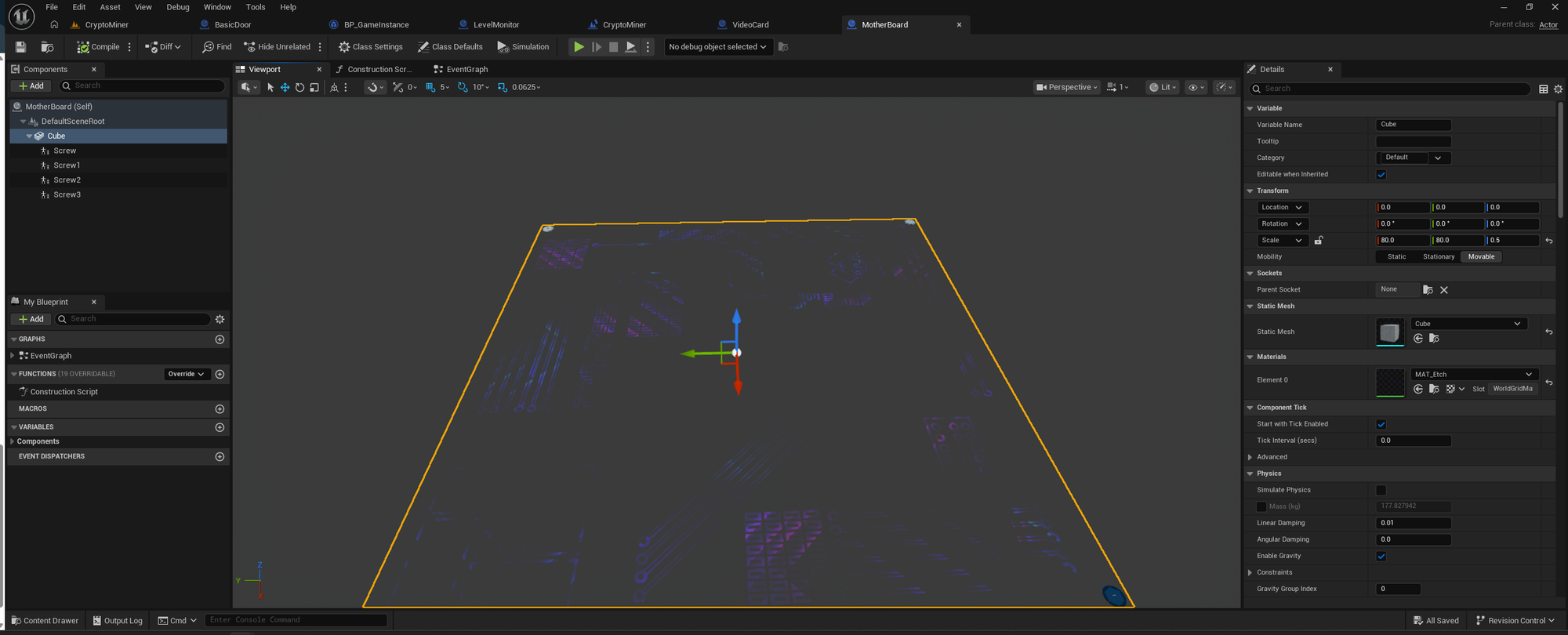The height and width of the screenshot is (635, 1568).
Task: Click the scale lock icon
Action: coord(1319,241)
